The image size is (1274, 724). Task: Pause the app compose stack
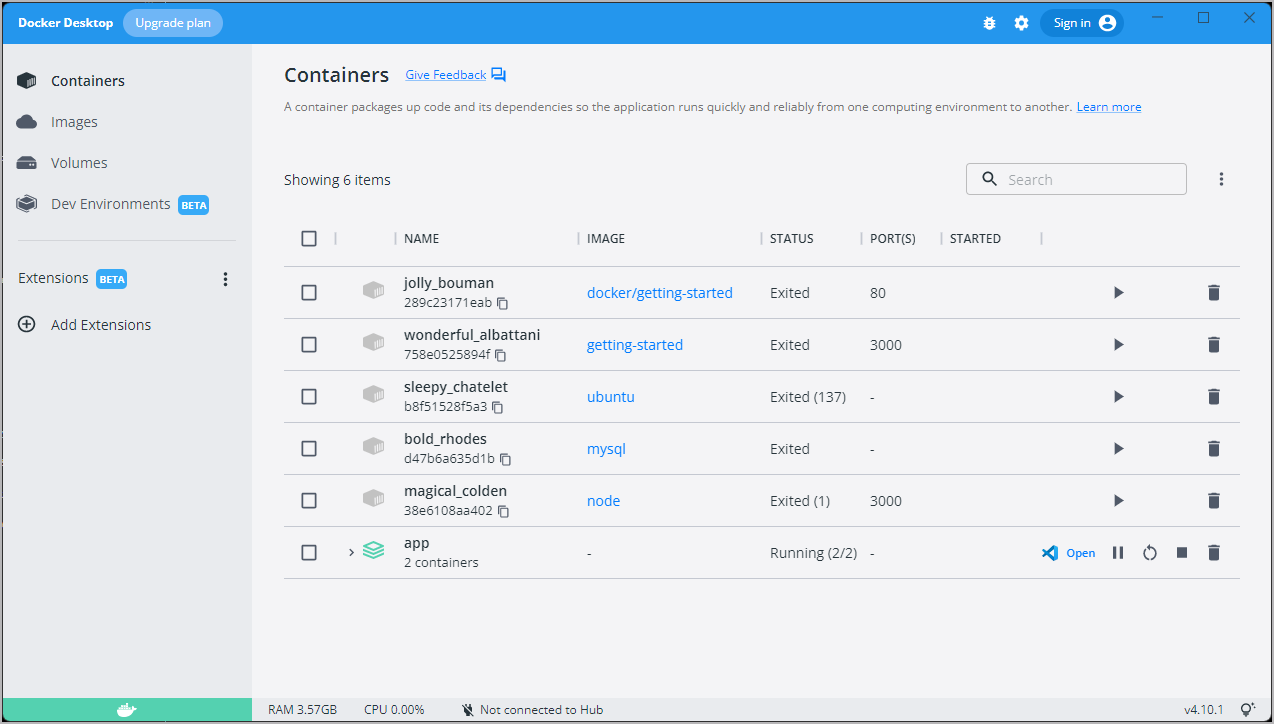click(1118, 553)
